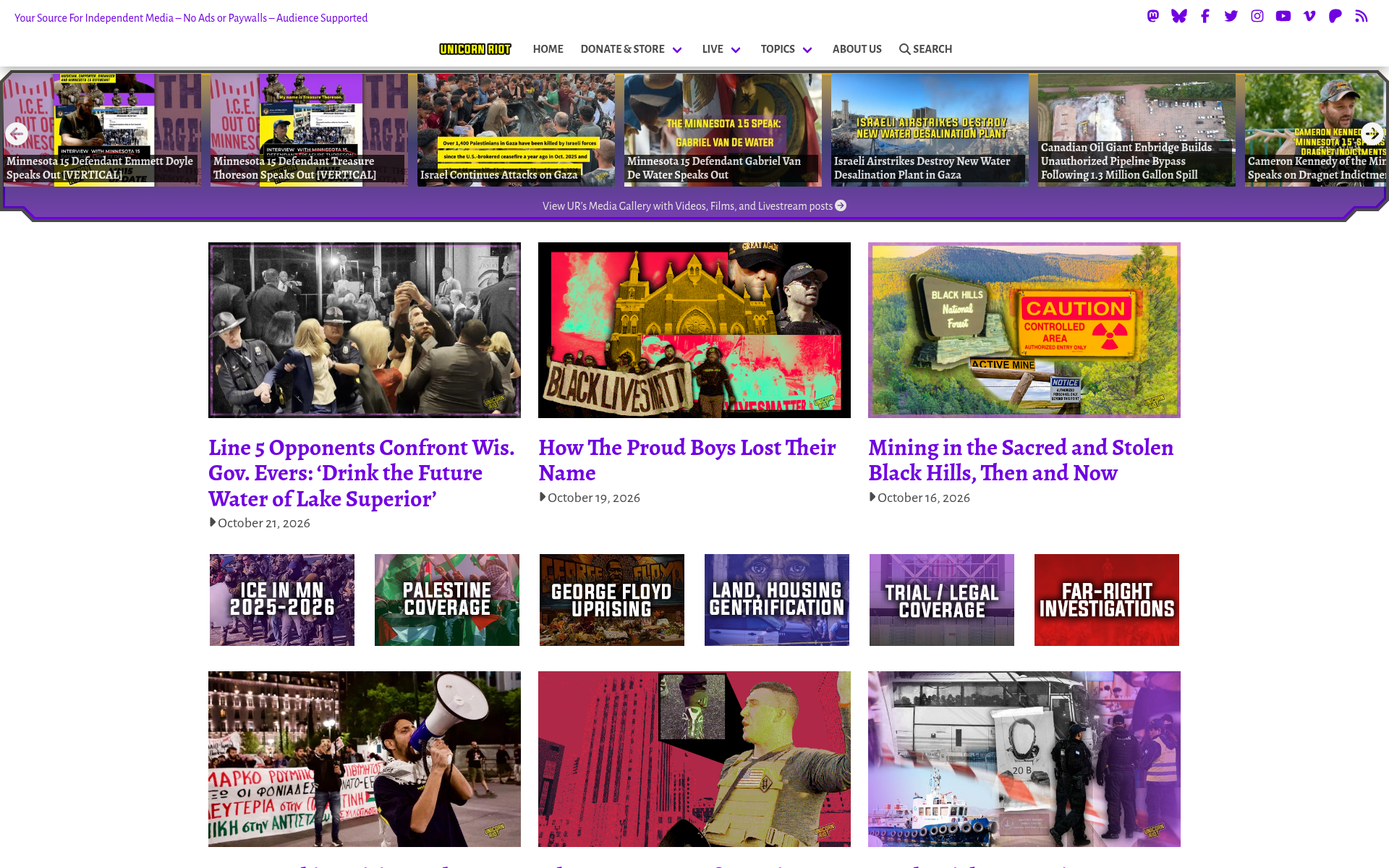Advance the carousel with right arrow
The width and height of the screenshot is (1389, 868).
[x=1372, y=134]
